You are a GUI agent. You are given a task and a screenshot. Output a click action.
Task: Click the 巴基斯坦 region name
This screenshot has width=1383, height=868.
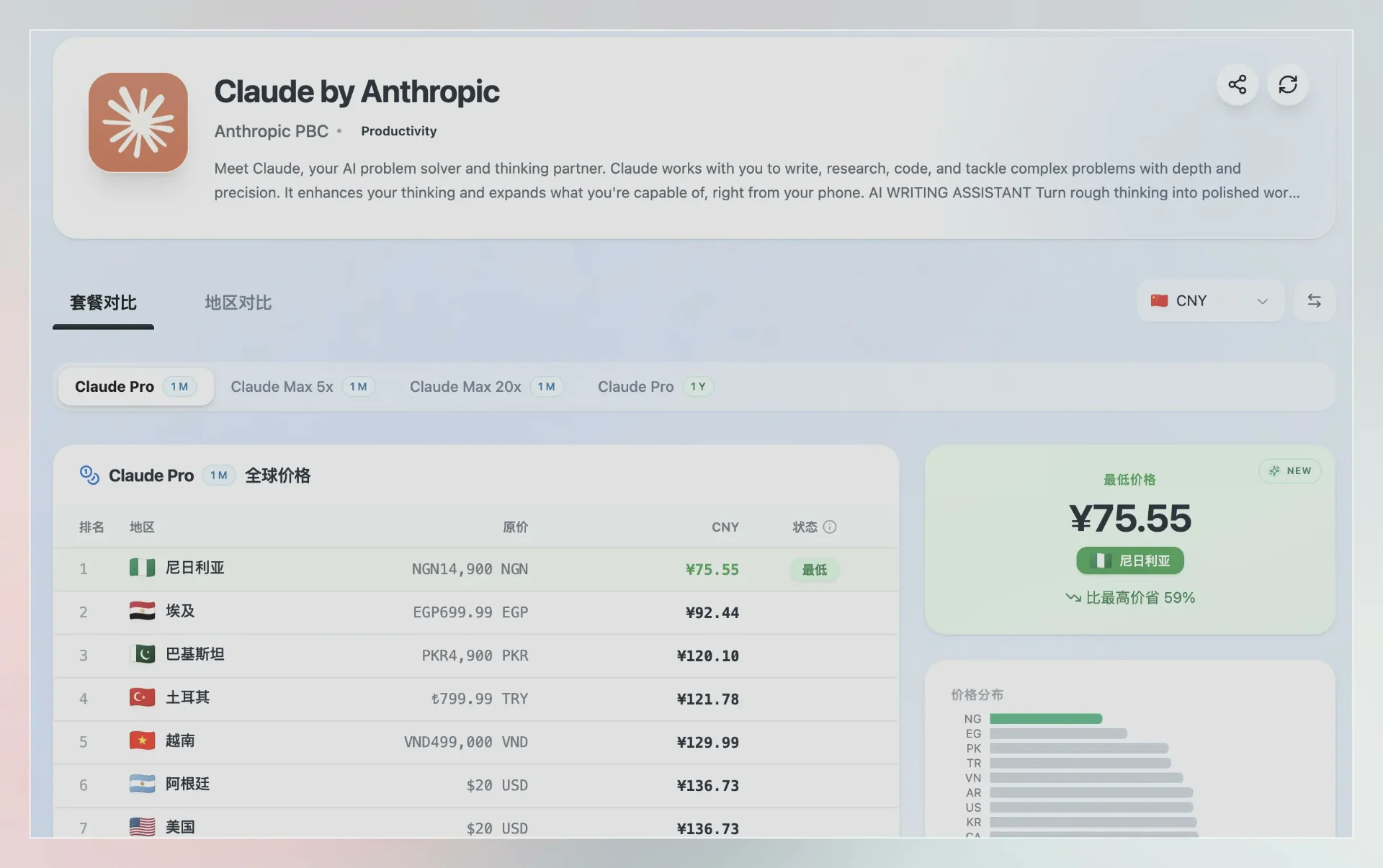[194, 655]
